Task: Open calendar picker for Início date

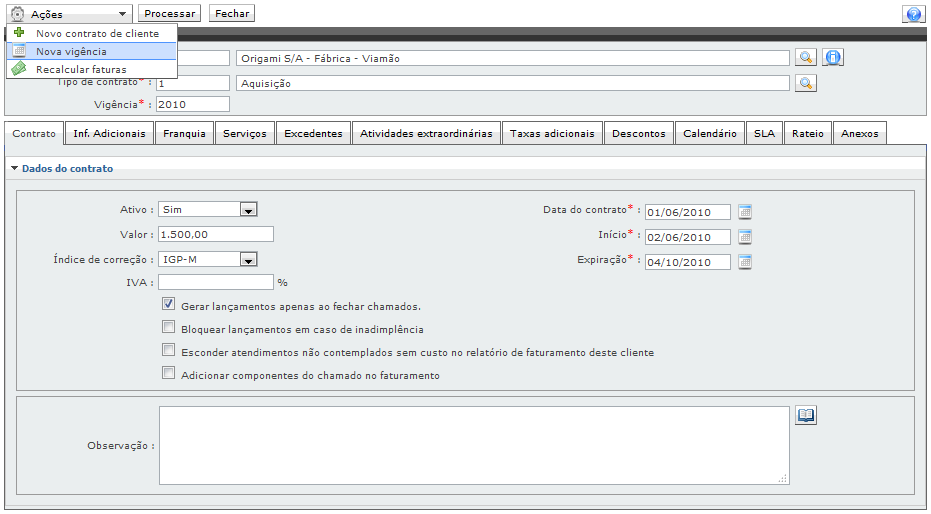Action: coord(745,236)
